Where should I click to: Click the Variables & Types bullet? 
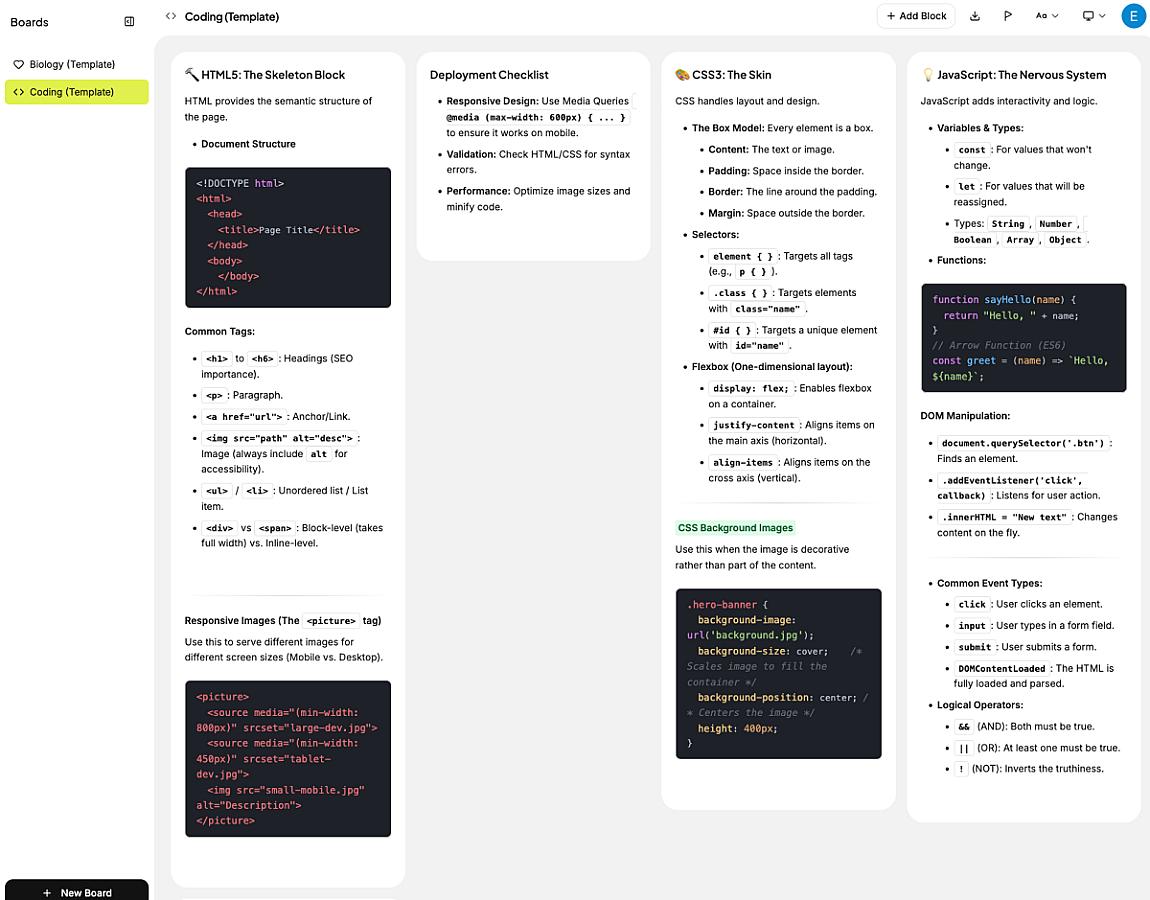click(x=981, y=128)
